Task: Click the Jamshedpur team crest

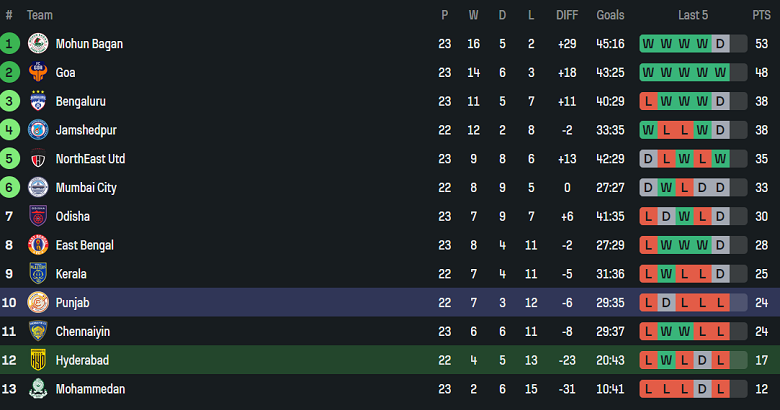Action: (x=38, y=130)
